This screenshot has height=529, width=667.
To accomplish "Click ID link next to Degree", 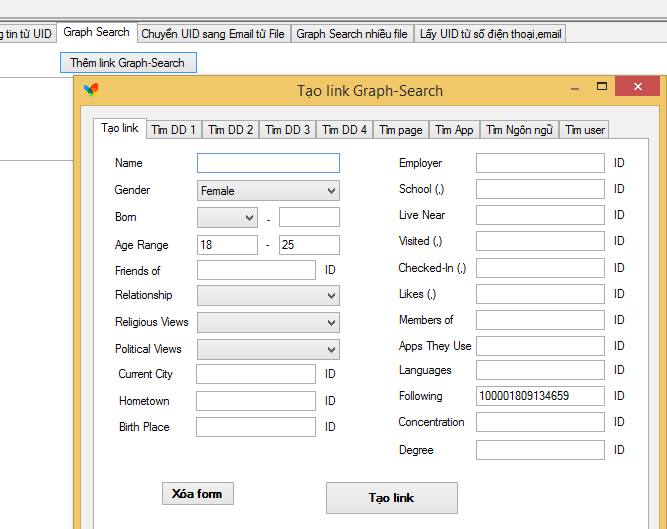I will point(619,450).
